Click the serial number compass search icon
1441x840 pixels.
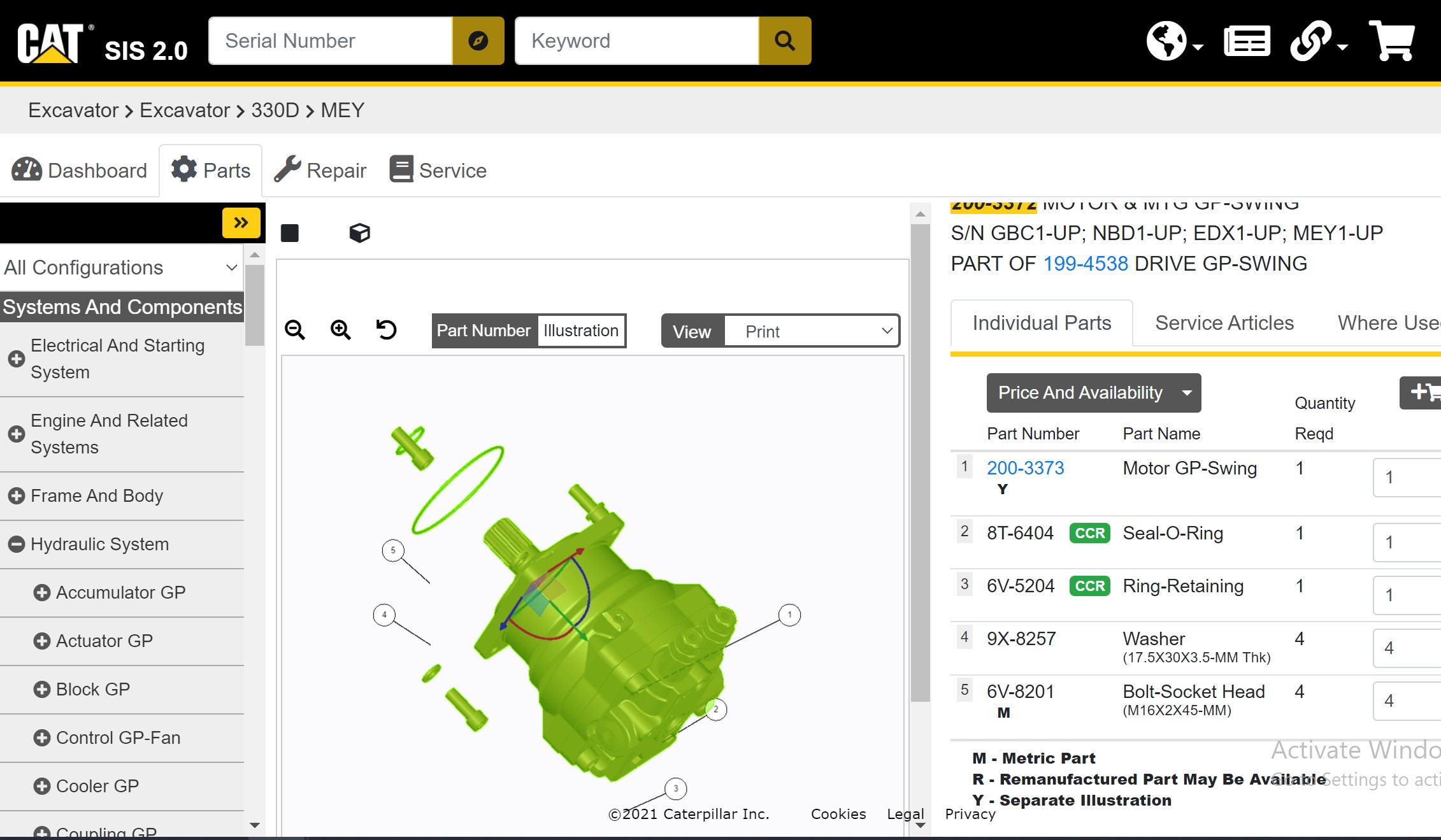(x=478, y=41)
